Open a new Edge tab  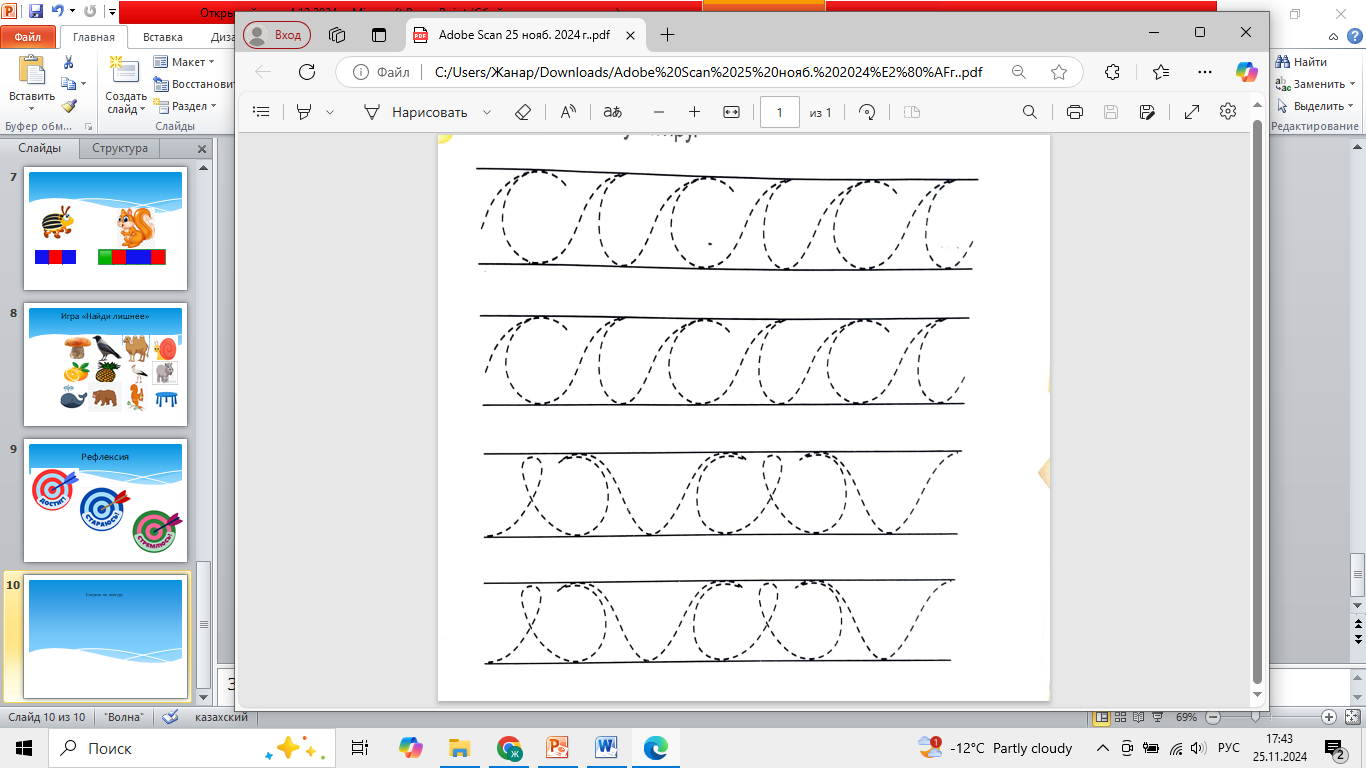(x=668, y=34)
